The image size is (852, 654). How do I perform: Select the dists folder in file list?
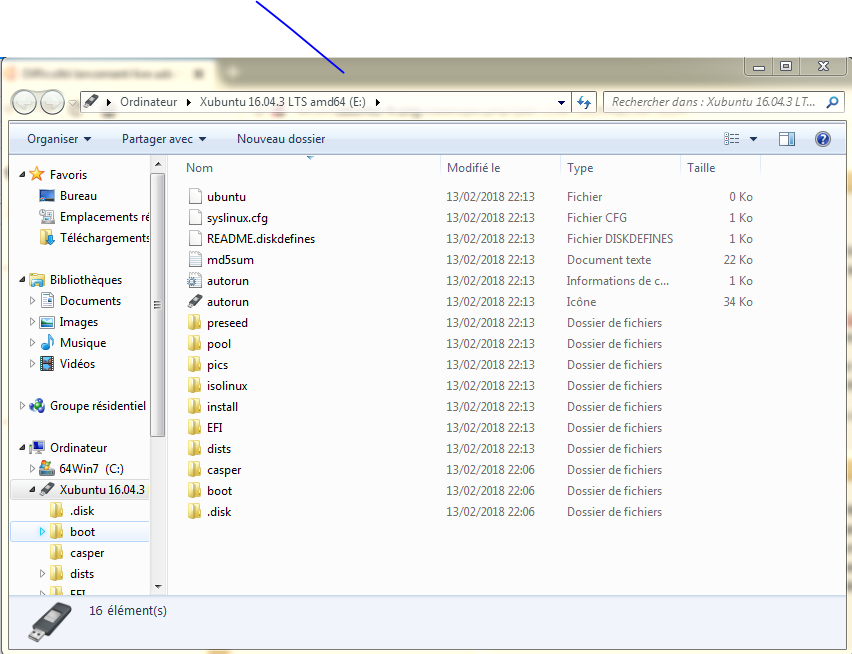219,449
